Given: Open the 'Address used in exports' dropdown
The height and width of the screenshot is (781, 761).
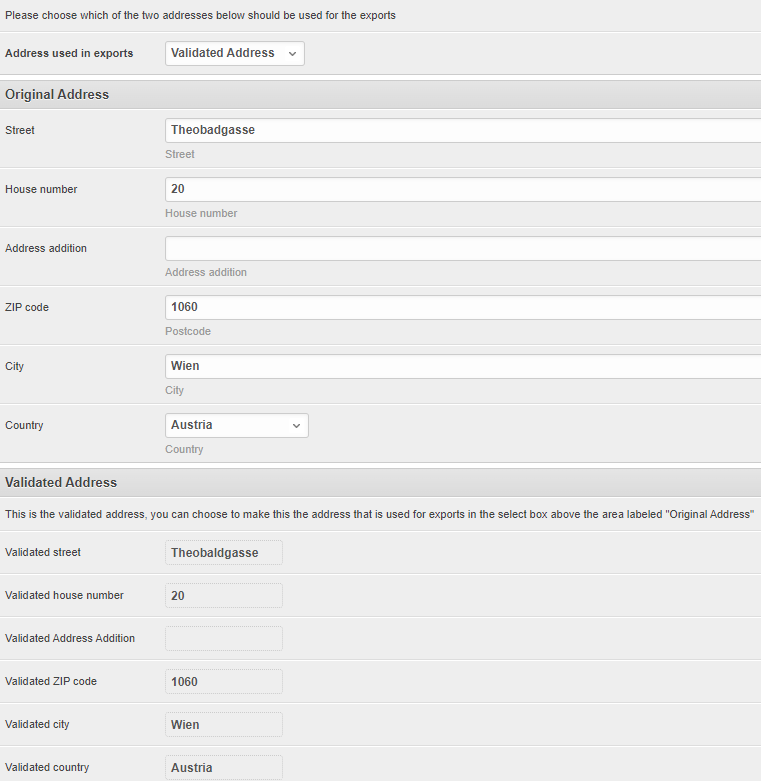Looking at the screenshot, I should pos(235,53).
